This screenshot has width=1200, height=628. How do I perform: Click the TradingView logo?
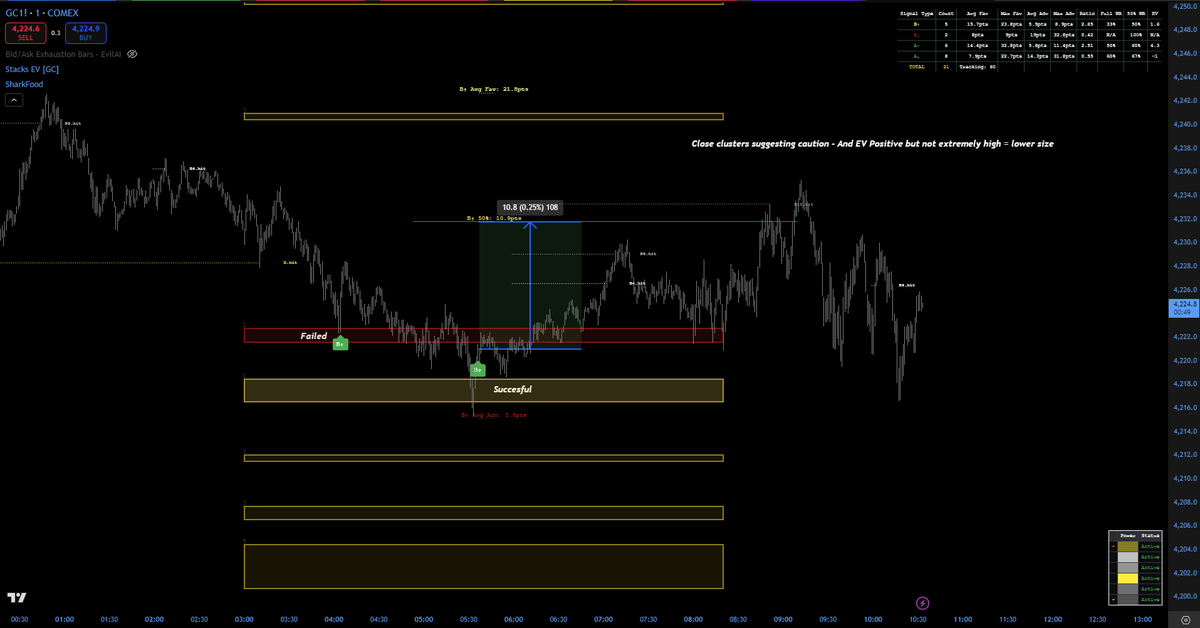click(x=16, y=598)
